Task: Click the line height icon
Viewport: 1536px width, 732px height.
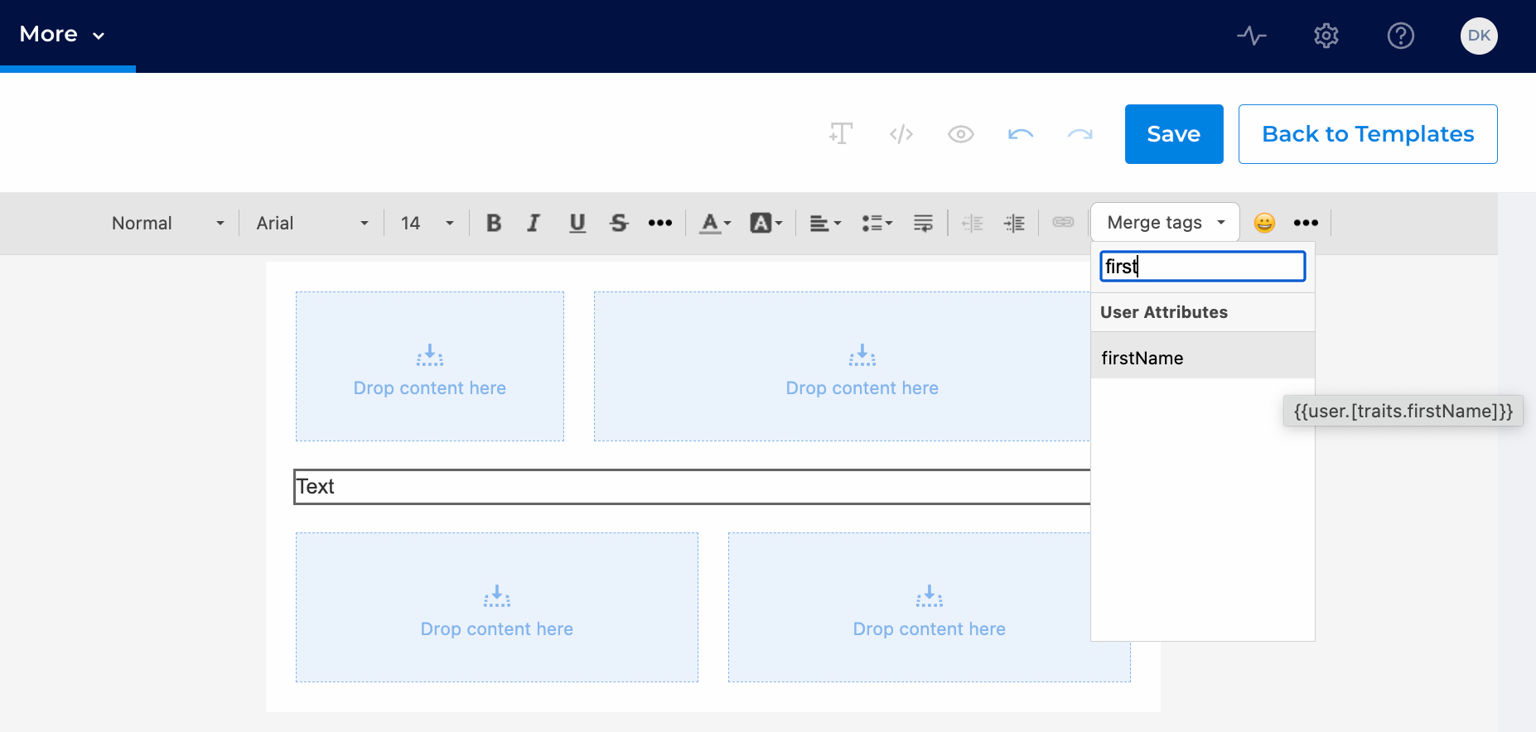Action: tap(923, 223)
